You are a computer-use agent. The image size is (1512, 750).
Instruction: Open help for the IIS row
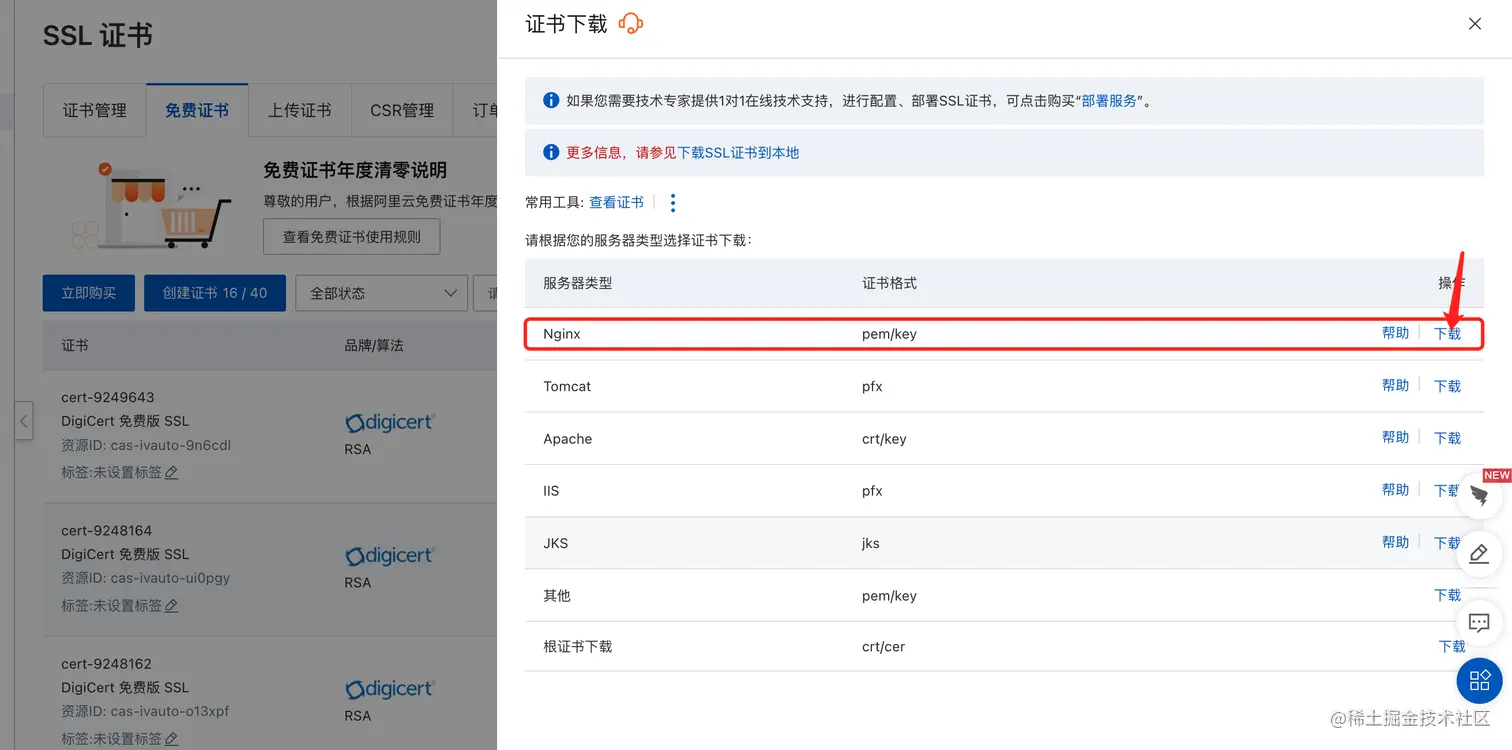tap(1395, 490)
